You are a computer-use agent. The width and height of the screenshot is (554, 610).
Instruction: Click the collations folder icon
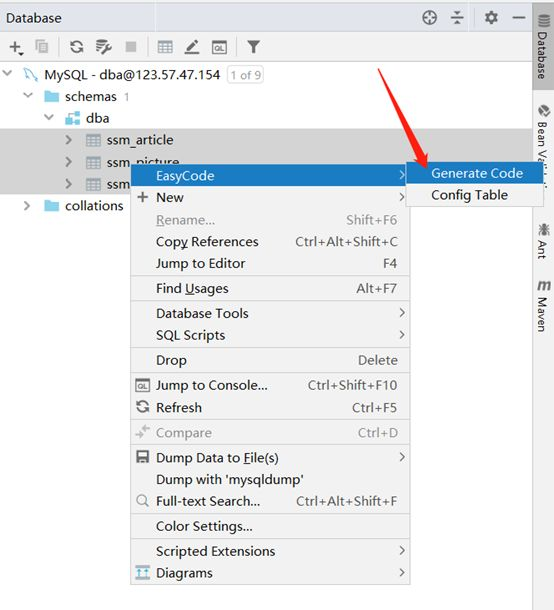pos(51,205)
